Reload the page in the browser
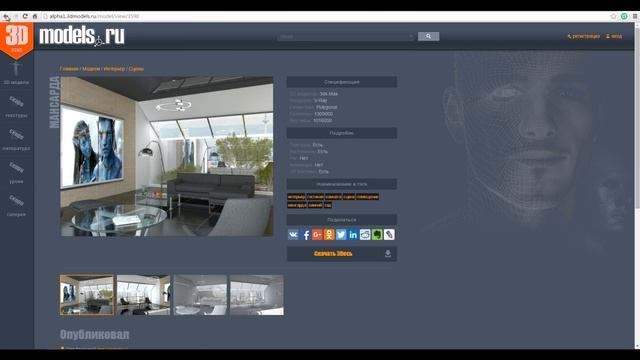Viewport: 640px width, 360px height. coord(25,16)
